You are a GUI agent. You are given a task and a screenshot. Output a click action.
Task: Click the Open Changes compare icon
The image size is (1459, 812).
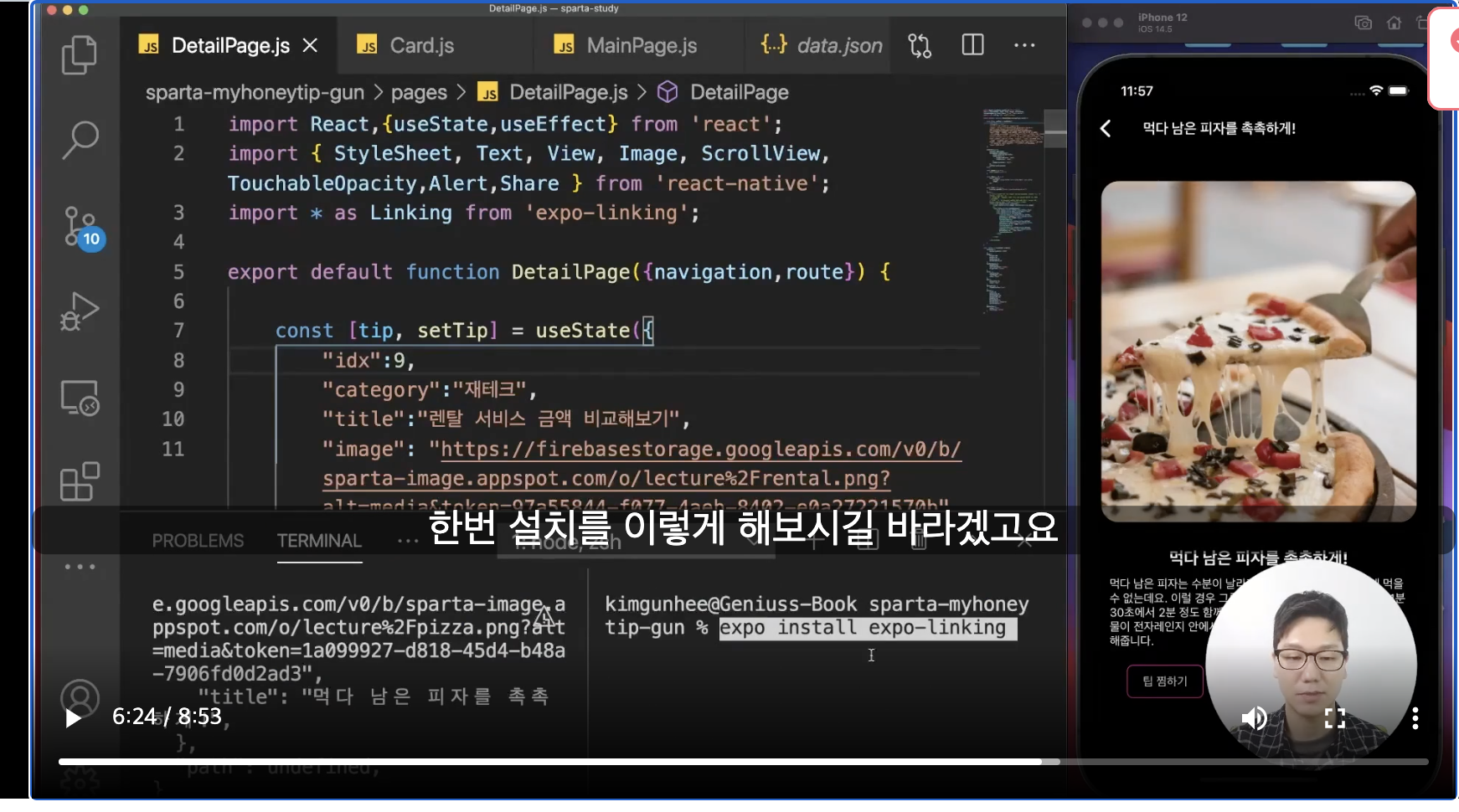click(x=920, y=45)
